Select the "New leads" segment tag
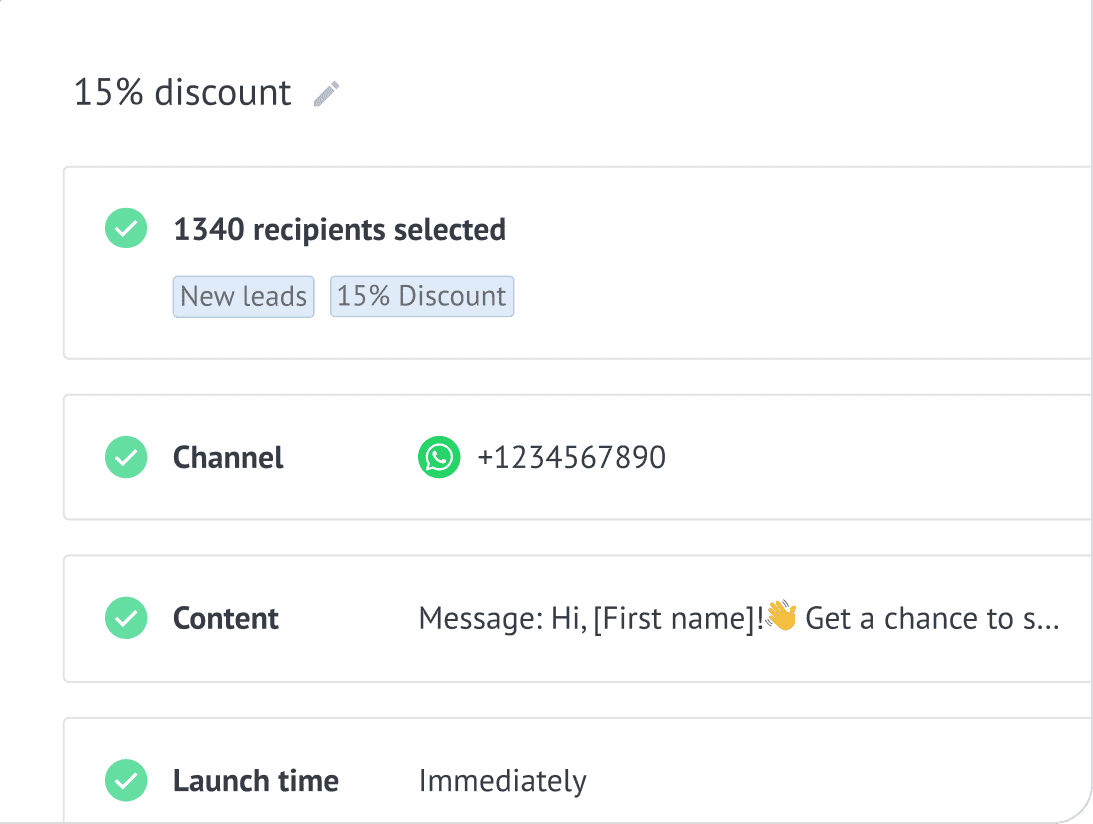 (x=244, y=296)
